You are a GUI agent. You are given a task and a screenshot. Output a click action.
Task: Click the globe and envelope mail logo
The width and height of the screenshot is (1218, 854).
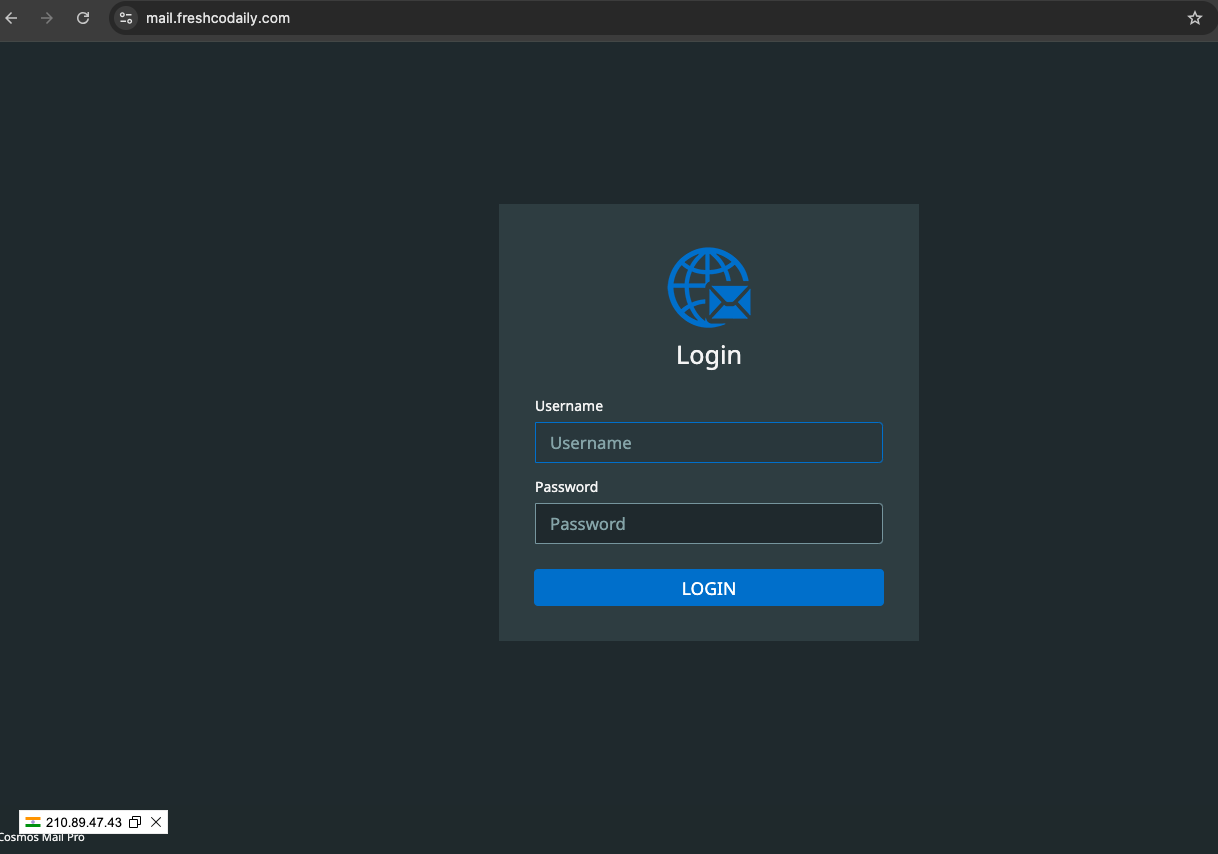(x=709, y=287)
